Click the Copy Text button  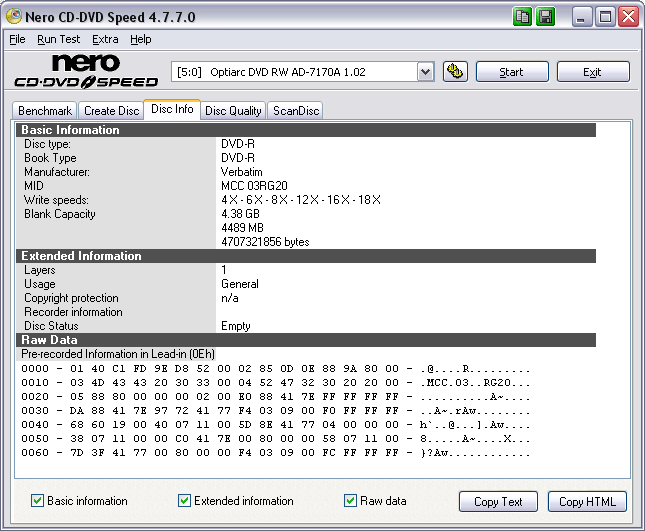pyautogui.click(x=498, y=502)
